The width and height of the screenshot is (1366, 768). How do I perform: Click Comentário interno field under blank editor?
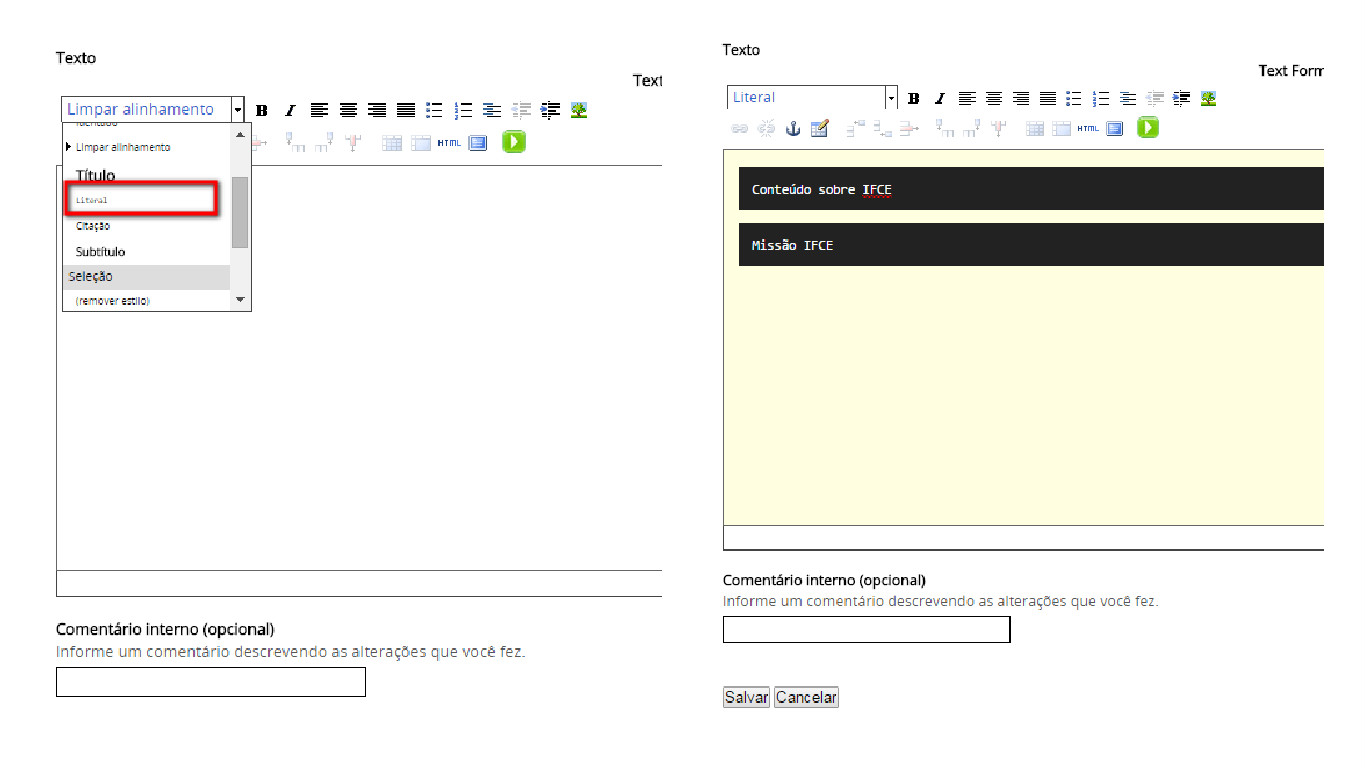211,682
